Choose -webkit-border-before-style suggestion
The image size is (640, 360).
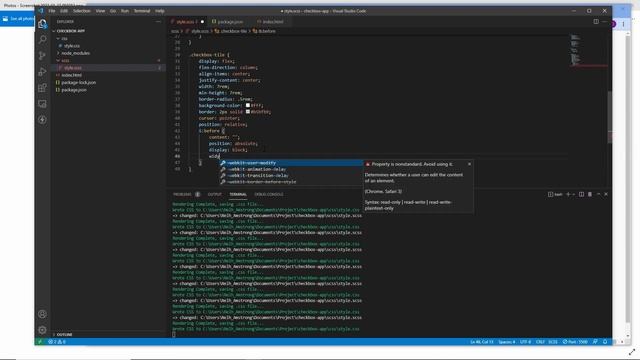pos(291,182)
